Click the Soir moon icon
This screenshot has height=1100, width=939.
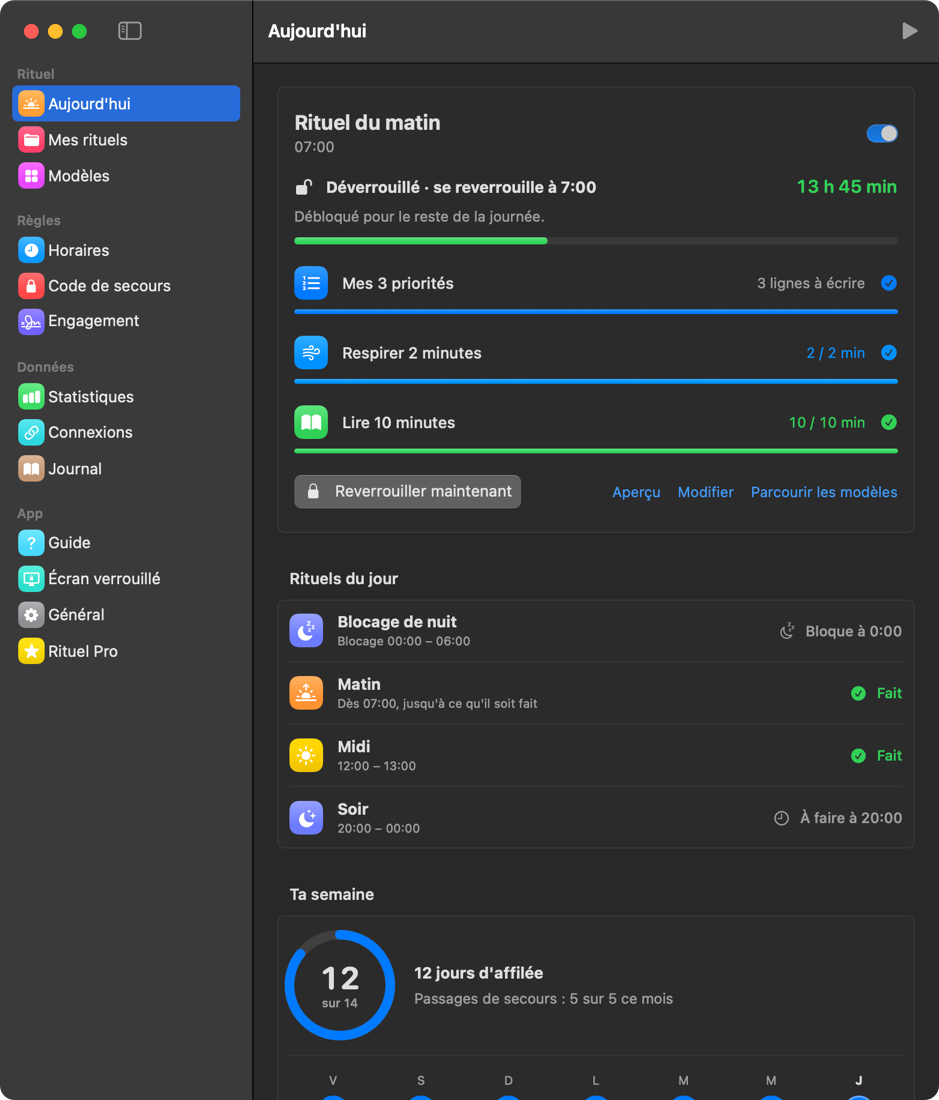click(x=306, y=817)
